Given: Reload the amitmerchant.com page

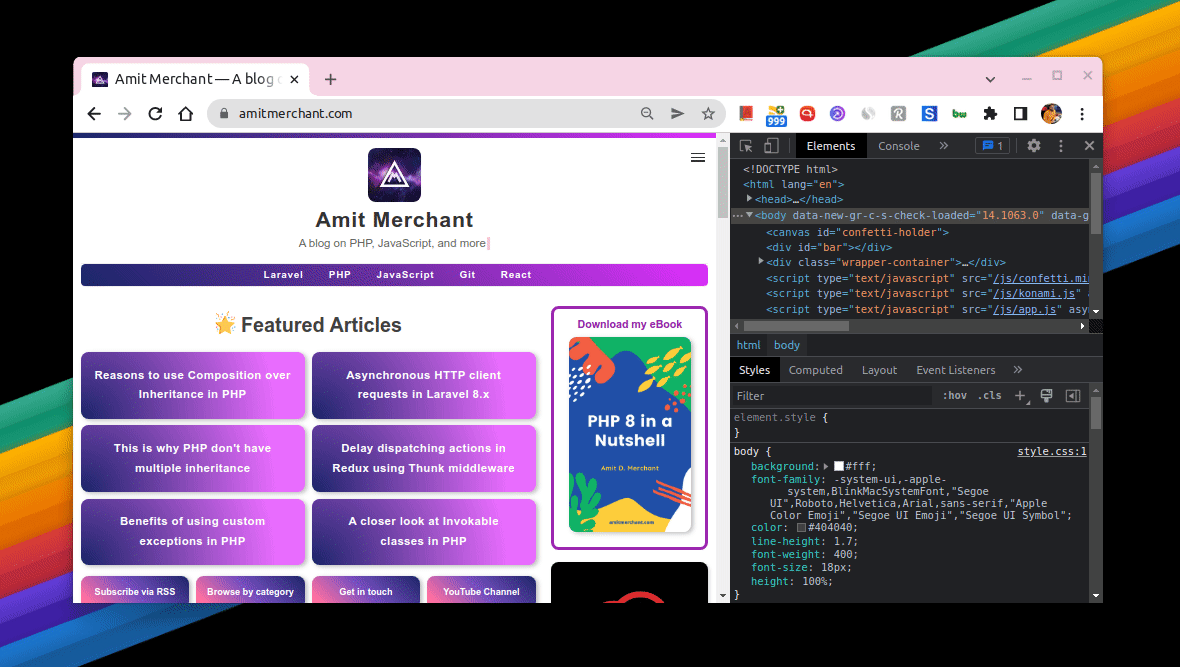Looking at the screenshot, I should tap(155, 114).
